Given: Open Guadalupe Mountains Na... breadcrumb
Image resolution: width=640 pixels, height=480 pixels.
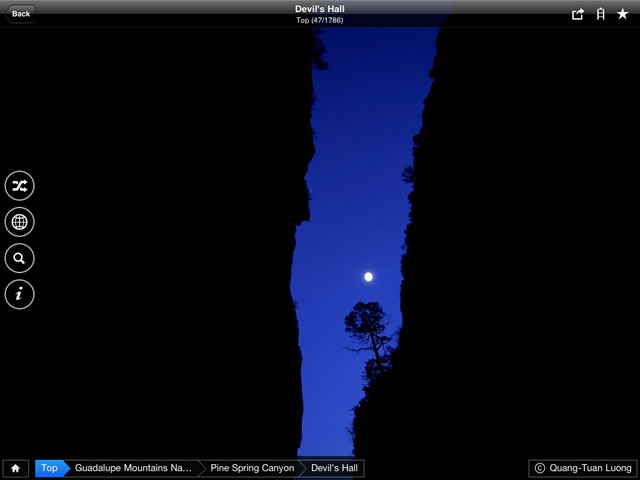Looking at the screenshot, I should (133, 468).
